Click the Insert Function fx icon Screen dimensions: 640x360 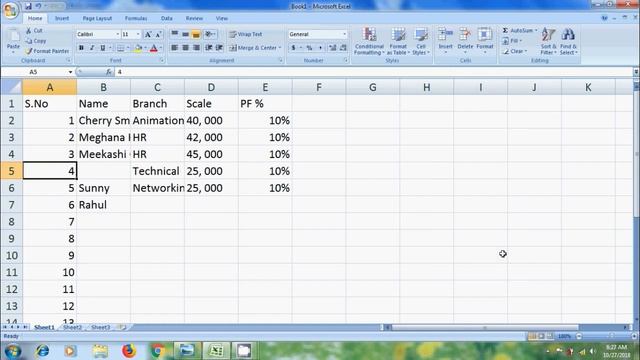[x=109, y=72]
